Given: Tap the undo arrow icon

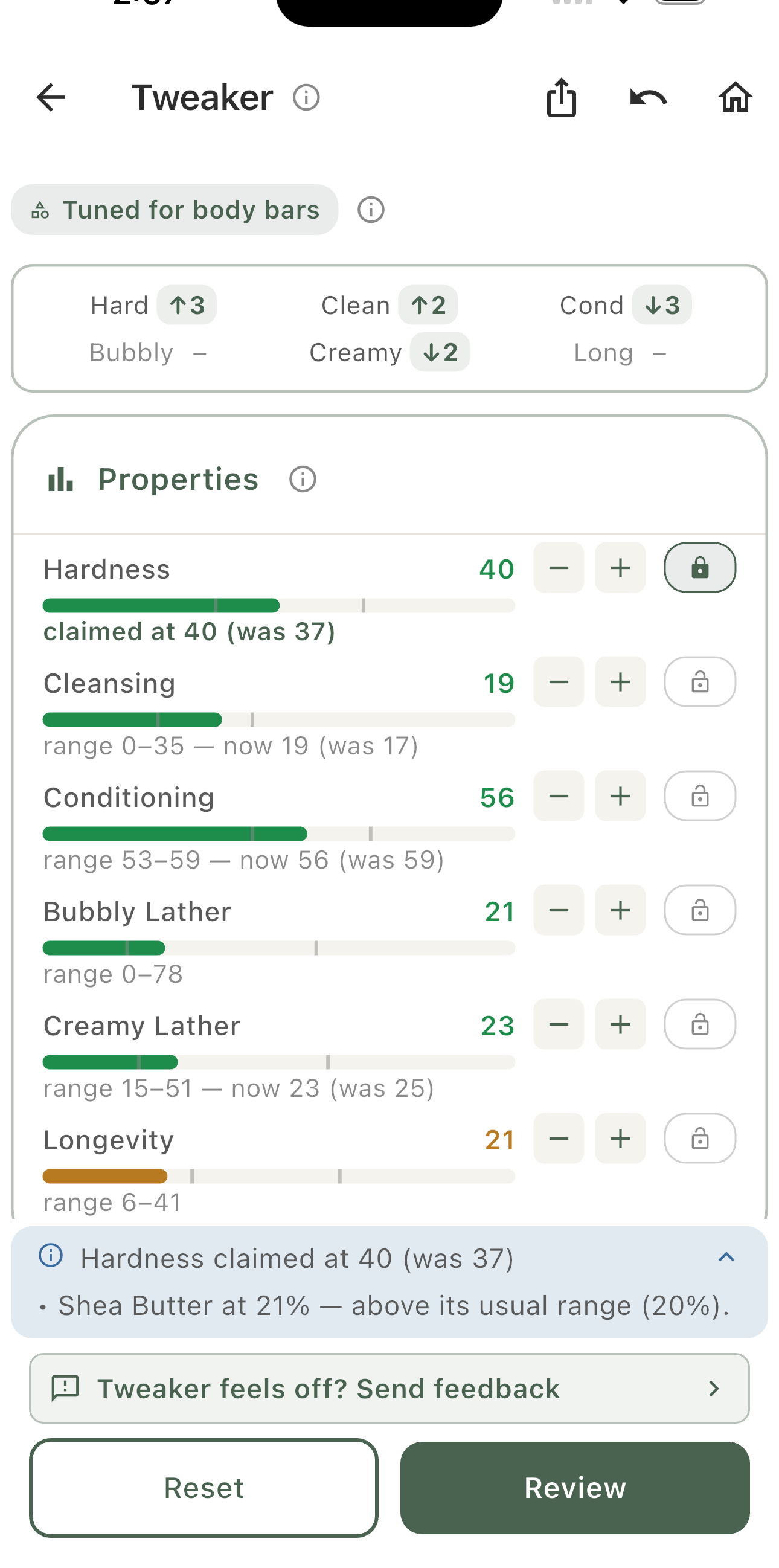Looking at the screenshot, I should pos(648,97).
